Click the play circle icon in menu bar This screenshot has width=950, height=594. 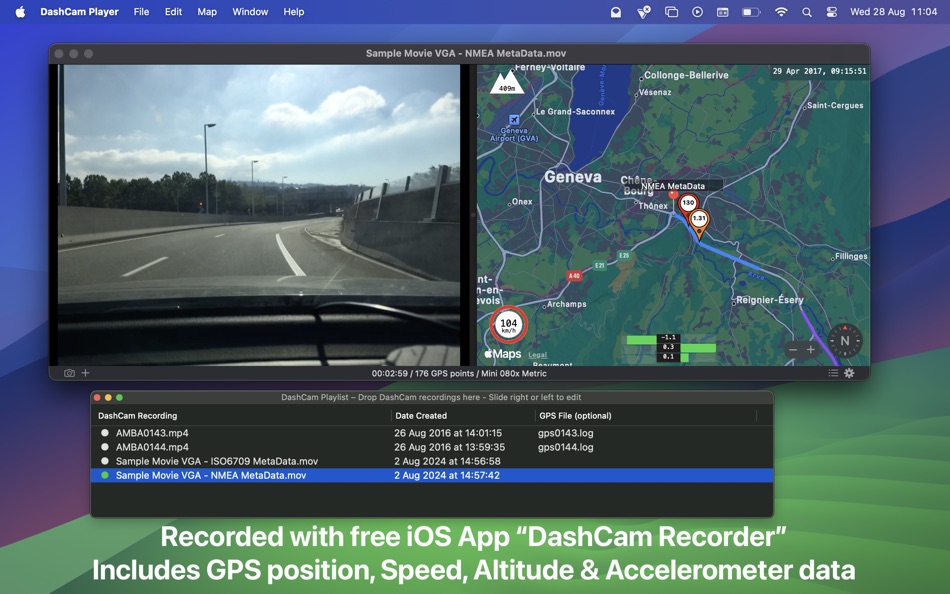point(697,12)
